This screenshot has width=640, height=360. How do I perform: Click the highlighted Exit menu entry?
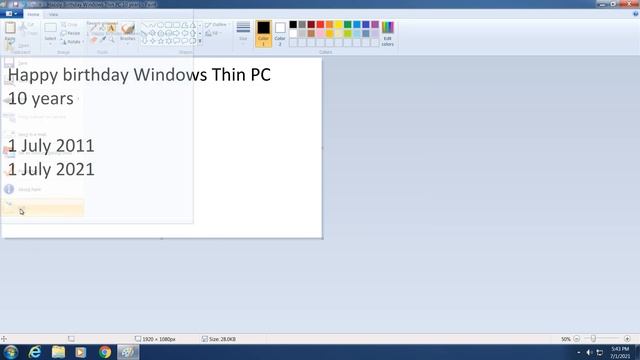pos(42,207)
